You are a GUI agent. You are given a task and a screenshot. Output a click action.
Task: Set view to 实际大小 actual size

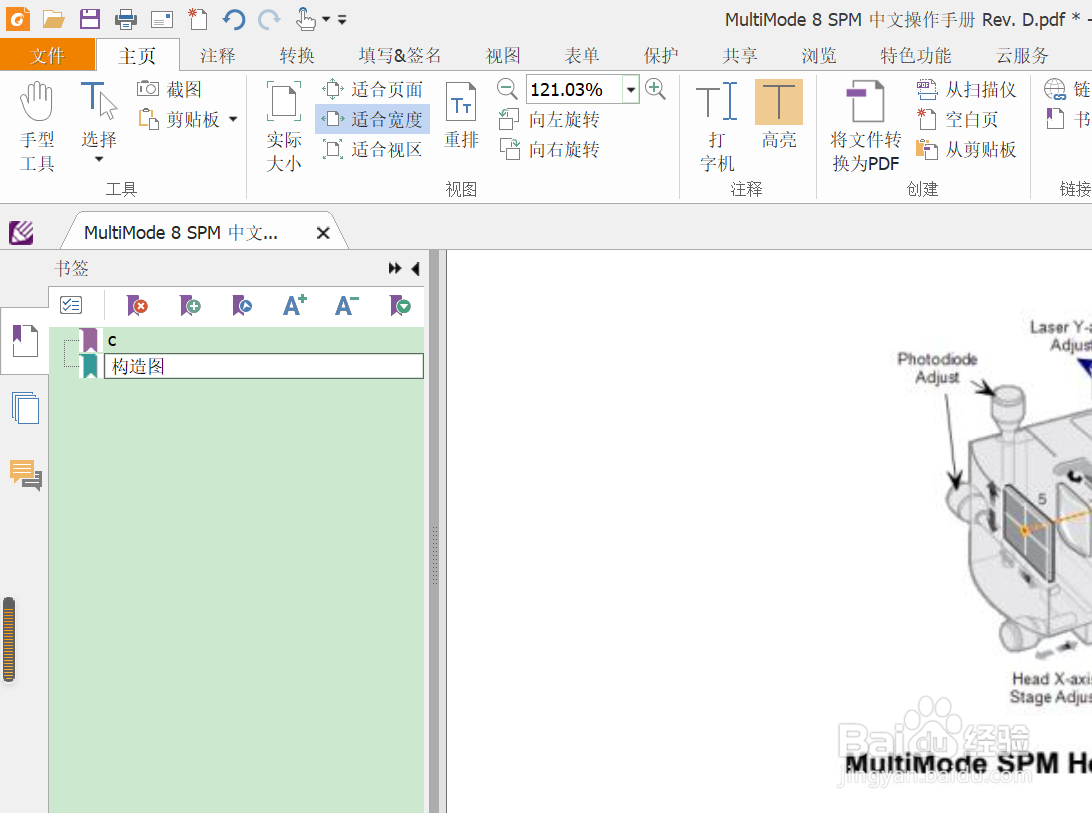pyautogui.click(x=283, y=126)
